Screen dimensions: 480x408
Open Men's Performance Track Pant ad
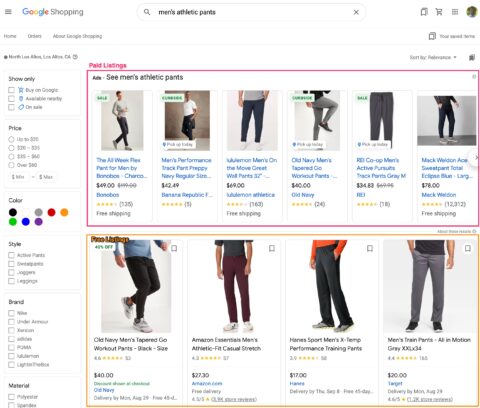[x=187, y=168]
